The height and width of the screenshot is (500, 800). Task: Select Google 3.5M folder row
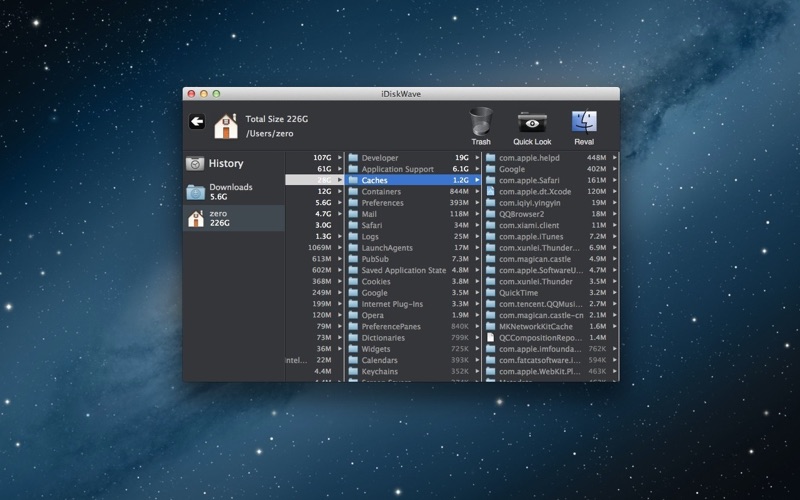coord(413,292)
